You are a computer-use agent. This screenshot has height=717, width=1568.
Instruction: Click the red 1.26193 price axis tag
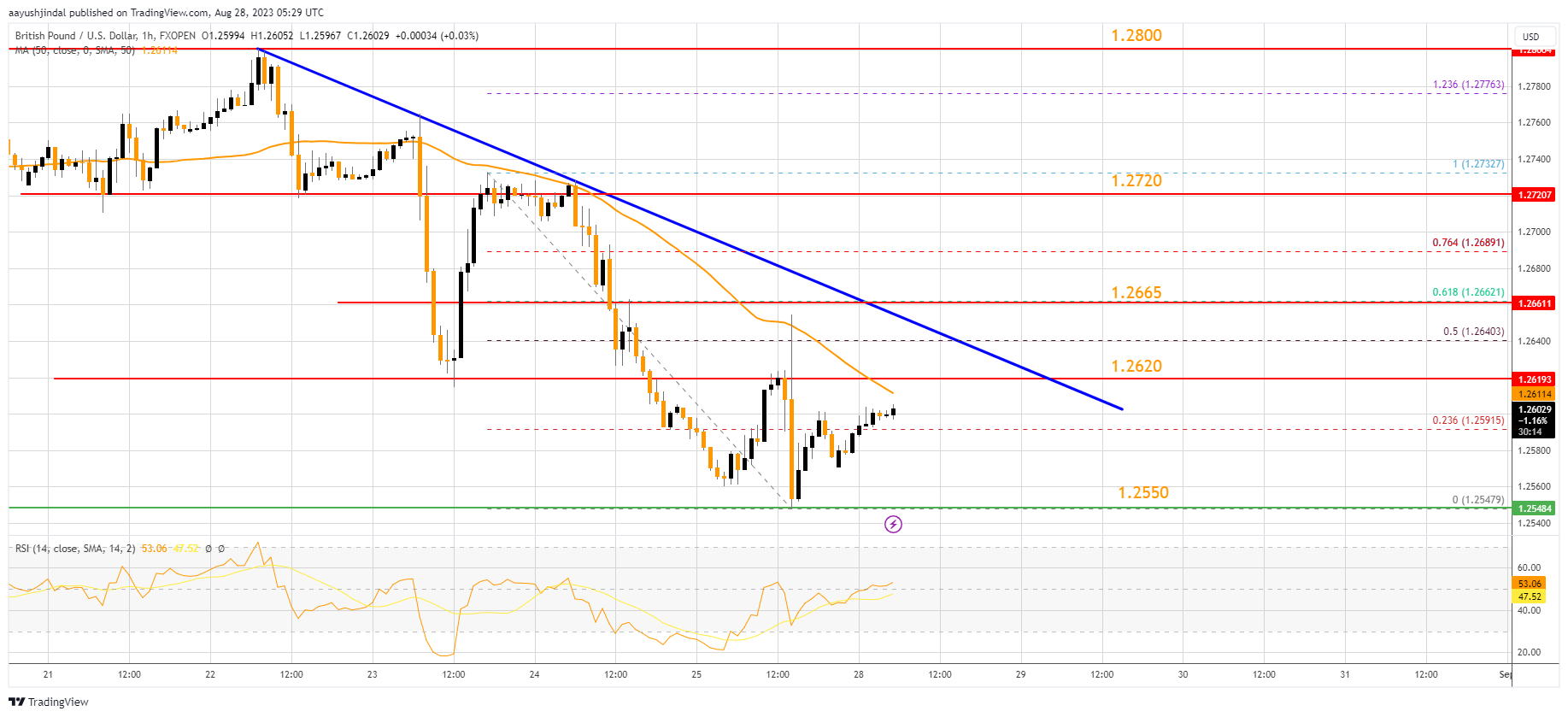pyautogui.click(x=1535, y=379)
